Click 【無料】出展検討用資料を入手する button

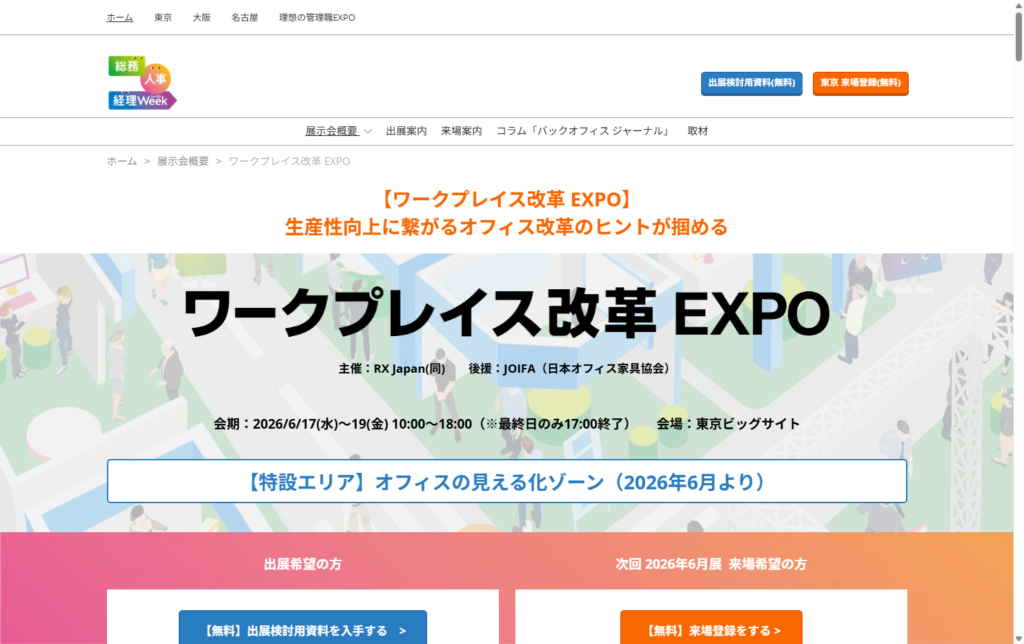(x=302, y=628)
